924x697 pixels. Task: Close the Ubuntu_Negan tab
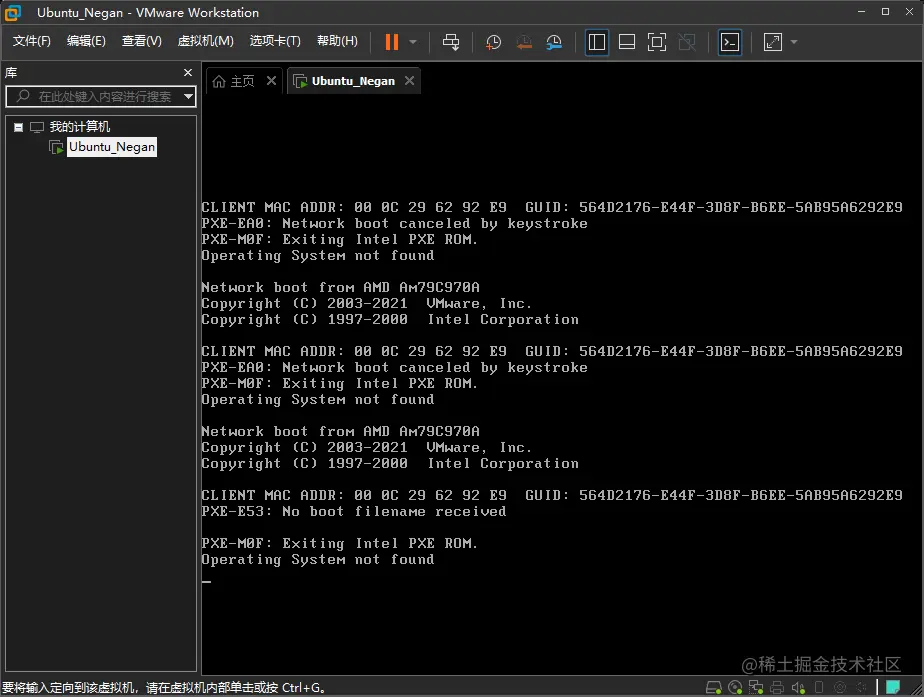[x=410, y=81]
